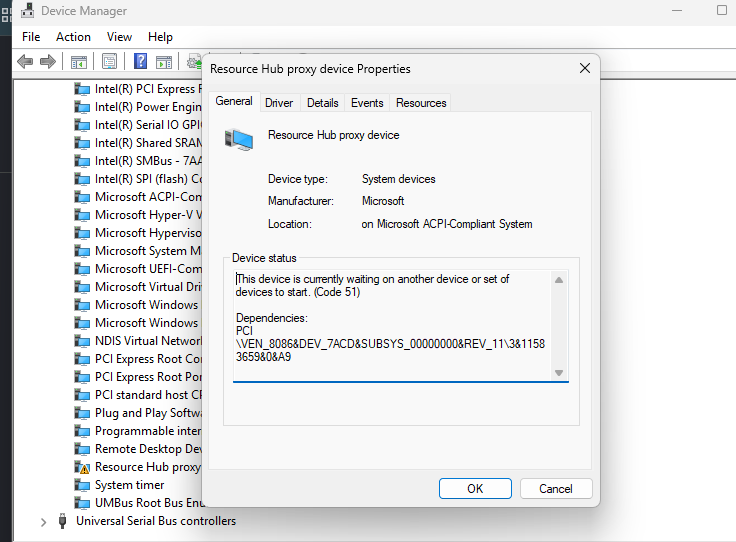Viewport: 736px width, 542px height.
Task: Select the General tab
Action: 234,101
